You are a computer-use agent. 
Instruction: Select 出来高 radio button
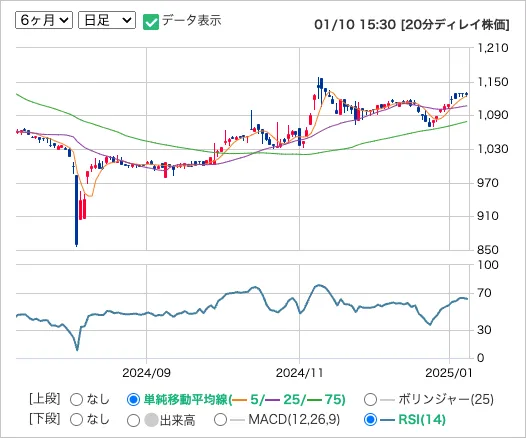(x=133, y=420)
